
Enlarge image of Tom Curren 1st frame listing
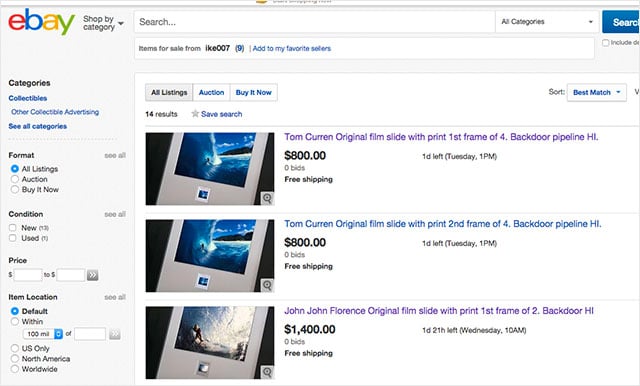pyautogui.click(x=267, y=198)
